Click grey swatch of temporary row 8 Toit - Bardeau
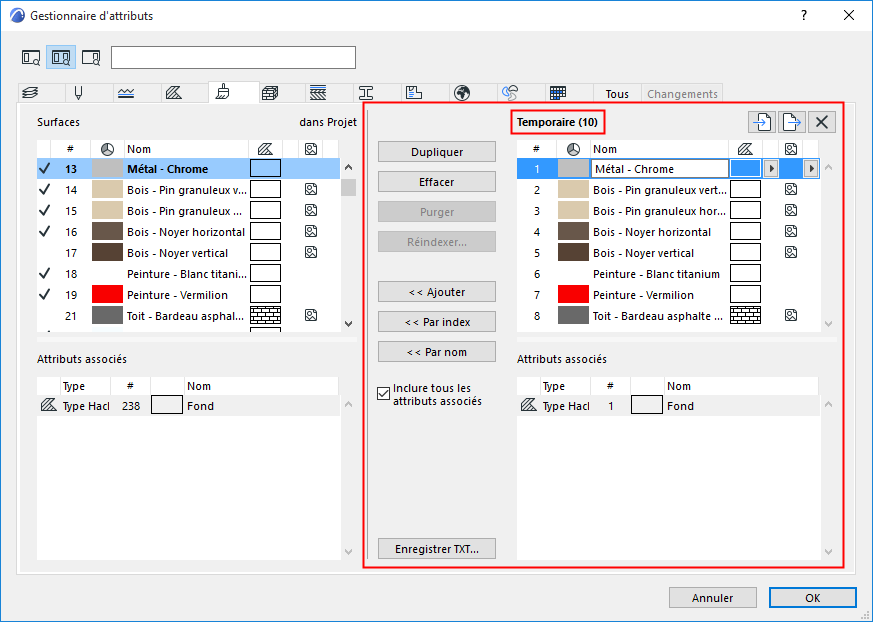Viewport: 873px width, 622px height. tap(573, 316)
